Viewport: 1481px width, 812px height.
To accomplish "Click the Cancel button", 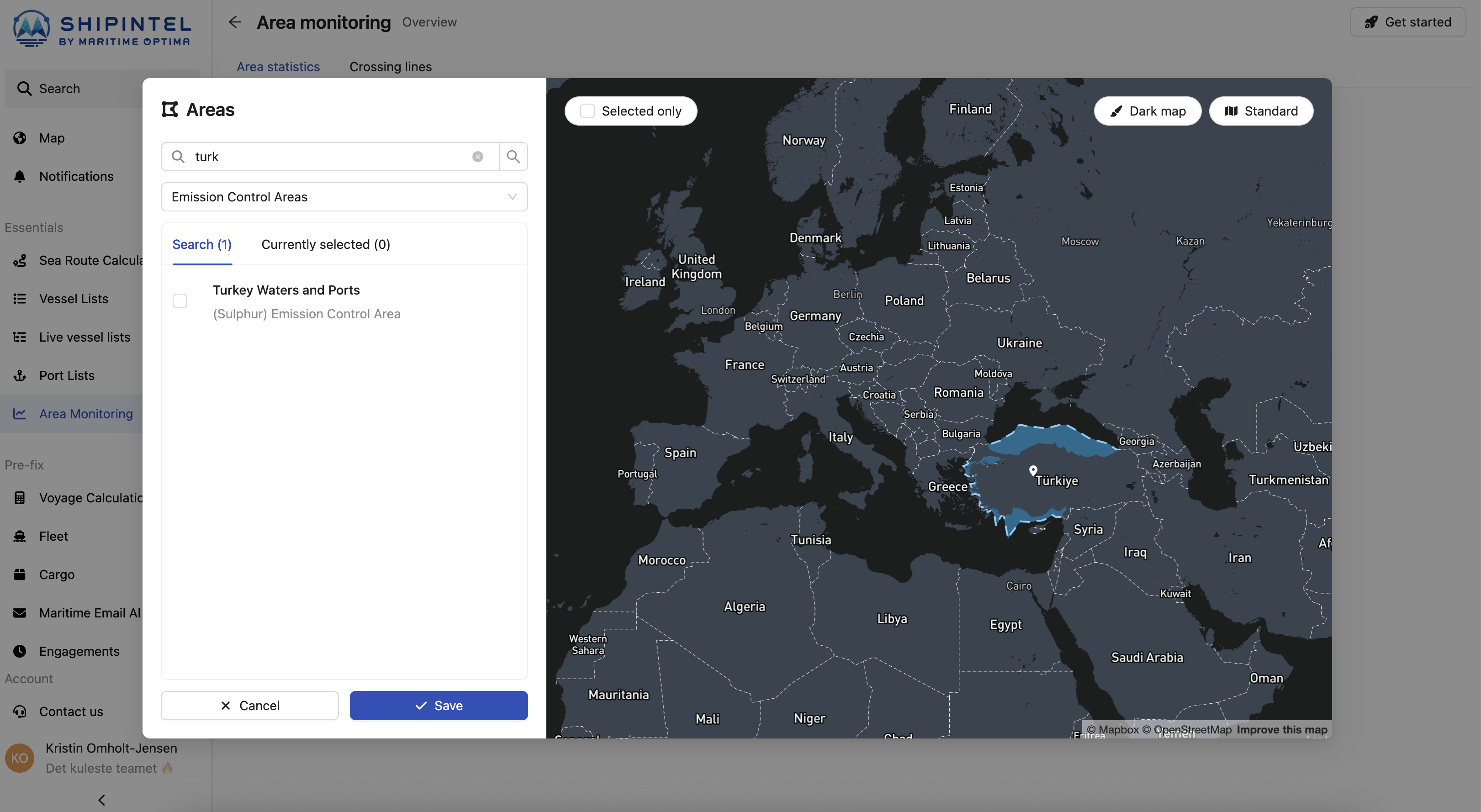I will point(249,705).
